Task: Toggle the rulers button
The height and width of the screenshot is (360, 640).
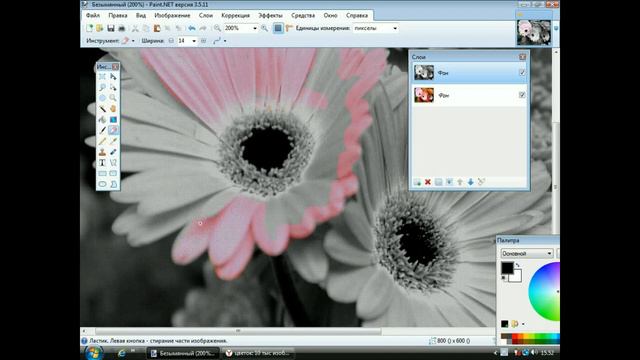Action: [x=289, y=28]
